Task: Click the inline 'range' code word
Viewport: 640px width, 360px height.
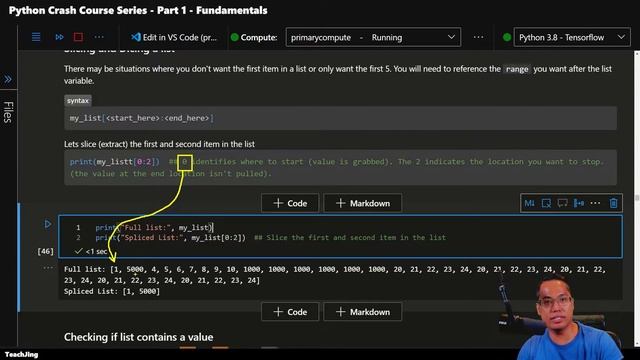Action: point(517,69)
